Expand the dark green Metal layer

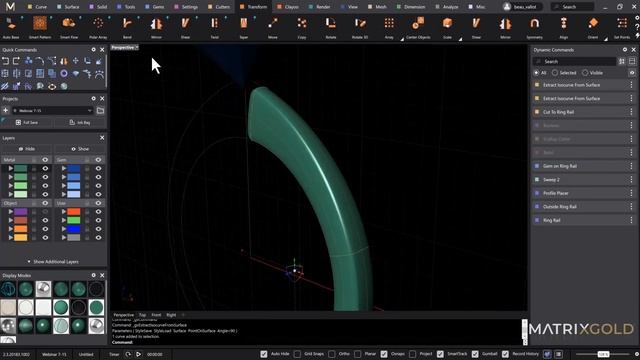(11, 168)
